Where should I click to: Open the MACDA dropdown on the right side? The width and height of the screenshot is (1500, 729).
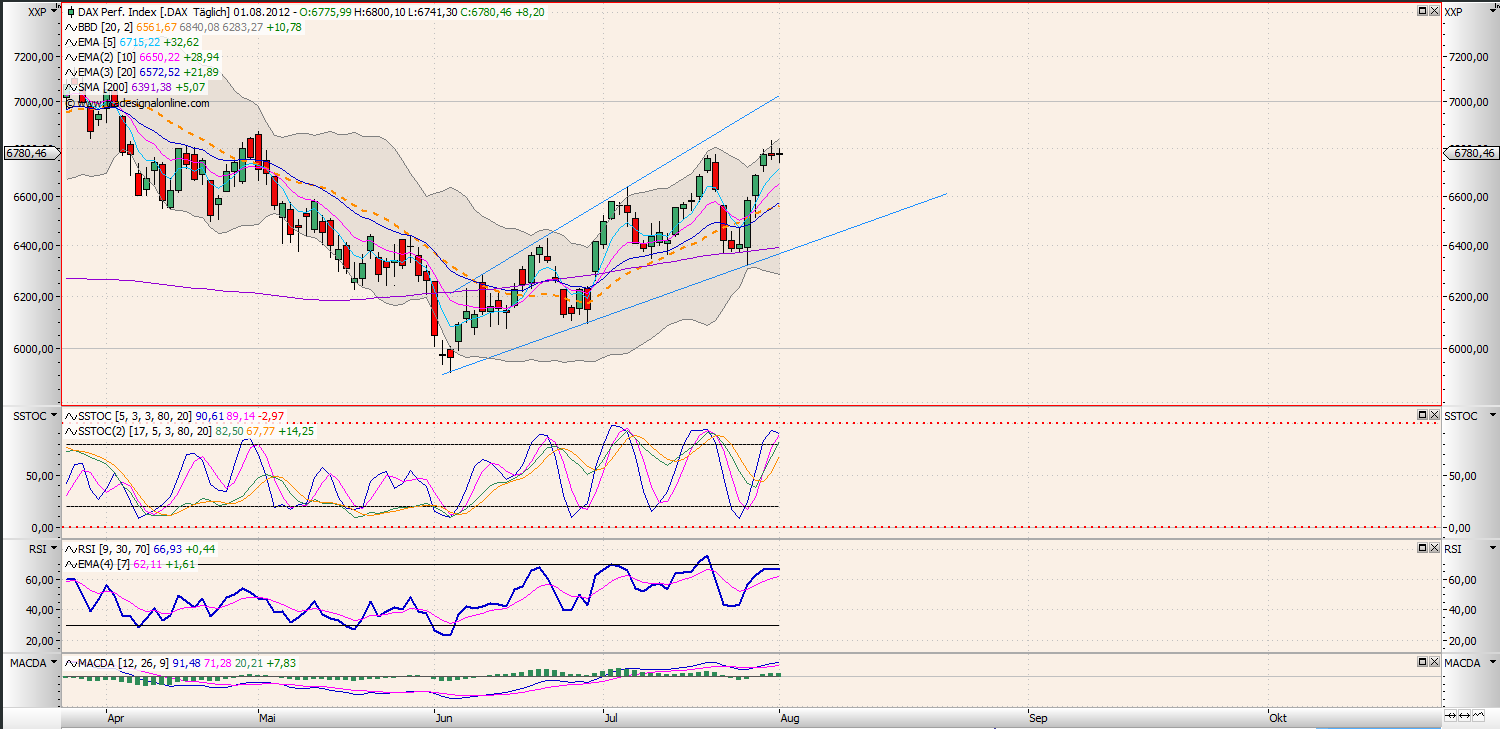click(x=1493, y=662)
